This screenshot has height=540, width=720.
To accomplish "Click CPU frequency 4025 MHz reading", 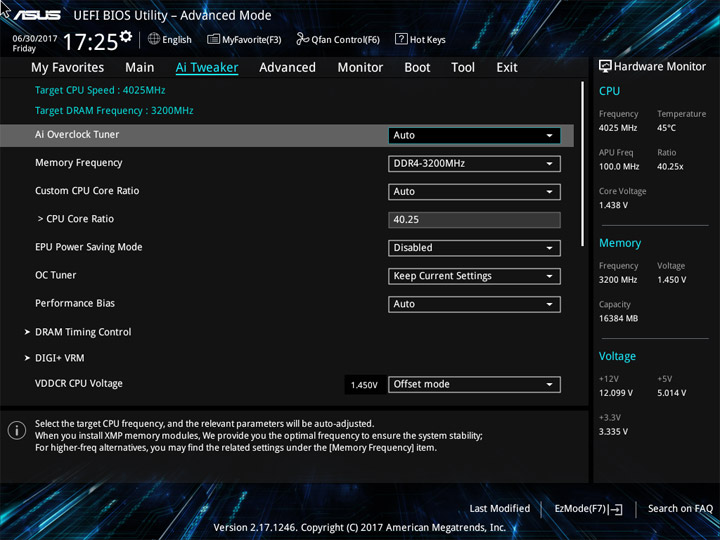I will coord(618,128).
